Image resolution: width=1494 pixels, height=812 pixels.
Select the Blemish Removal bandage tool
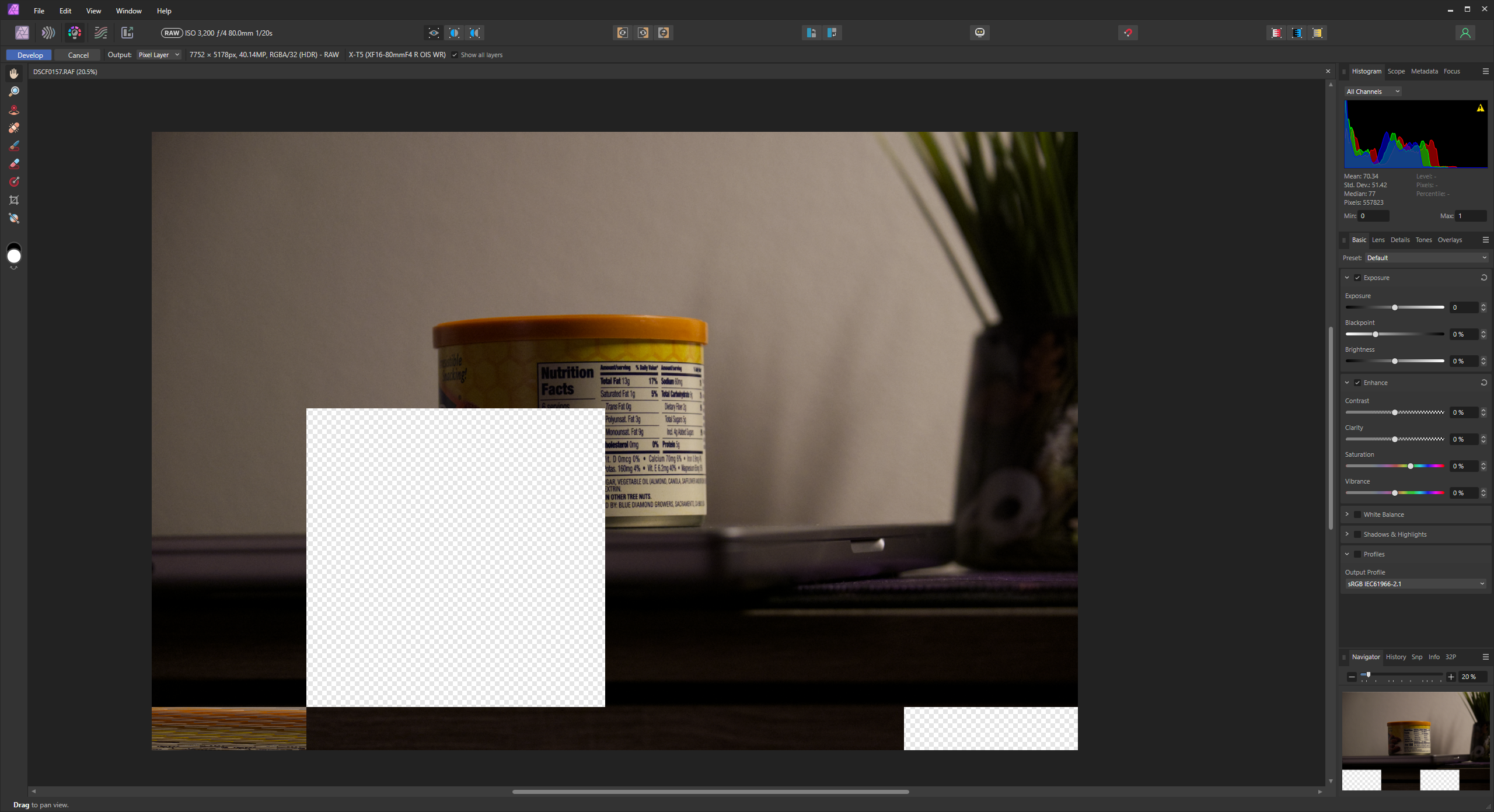coord(14,128)
